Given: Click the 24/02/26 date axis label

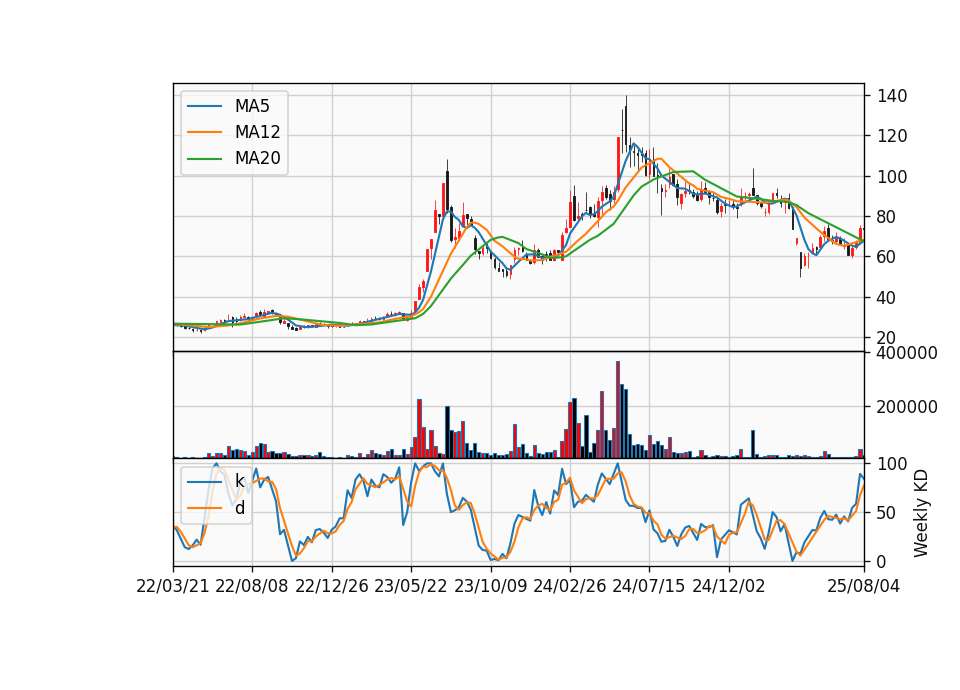Looking at the screenshot, I should point(570,586).
